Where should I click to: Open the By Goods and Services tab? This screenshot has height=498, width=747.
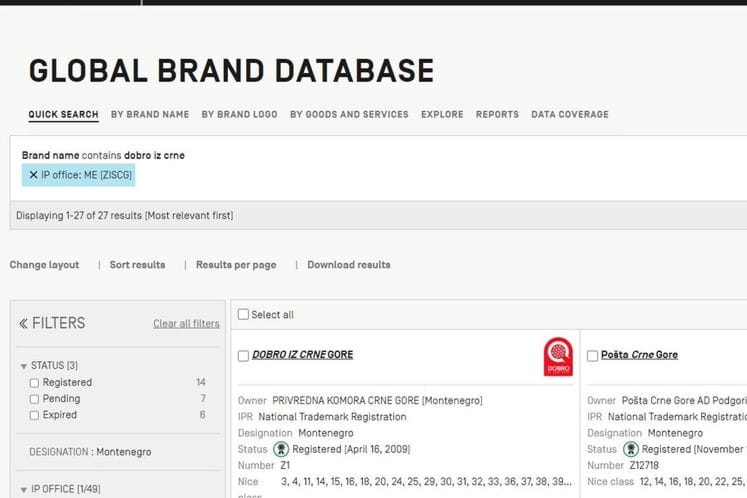(x=349, y=115)
